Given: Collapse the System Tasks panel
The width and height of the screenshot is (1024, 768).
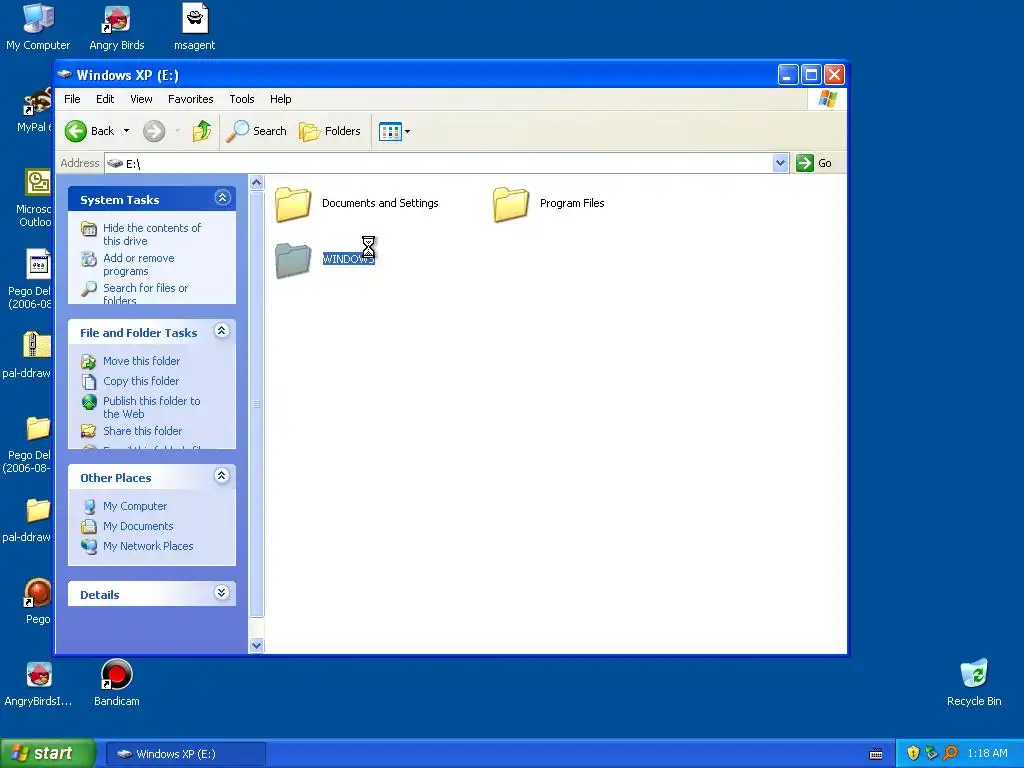Looking at the screenshot, I should [222, 198].
